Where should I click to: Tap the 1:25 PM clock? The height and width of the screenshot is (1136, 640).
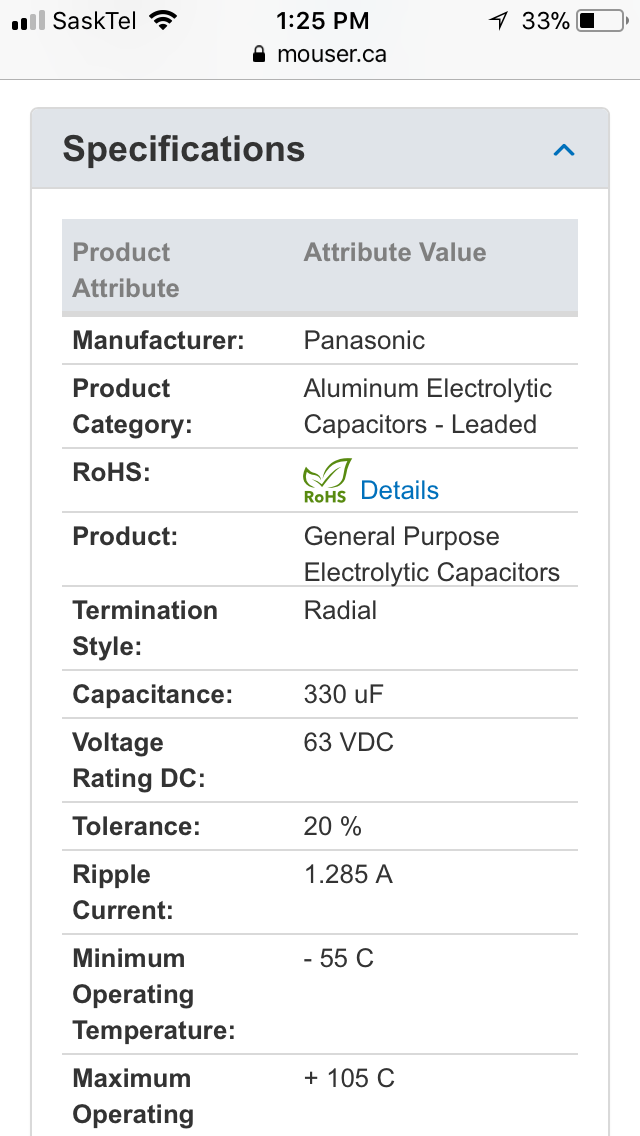click(322, 21)
